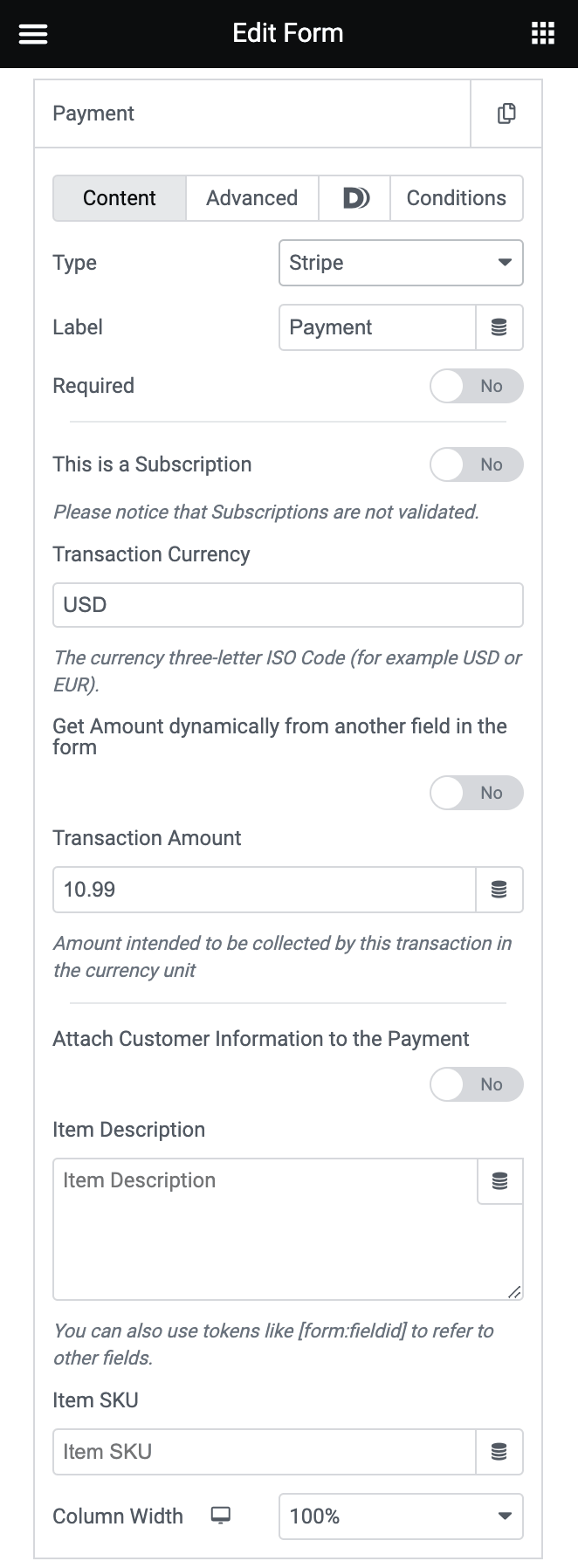Select the Content tab
This screenshot has height=1568, width=578.
pyautogui.click(x=120, y=198)
